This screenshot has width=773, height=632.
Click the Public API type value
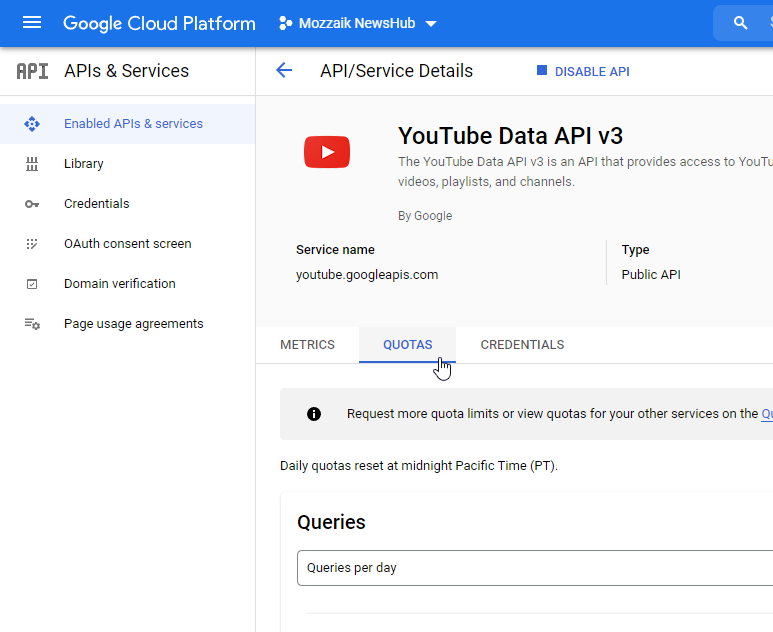click(651, 275)
